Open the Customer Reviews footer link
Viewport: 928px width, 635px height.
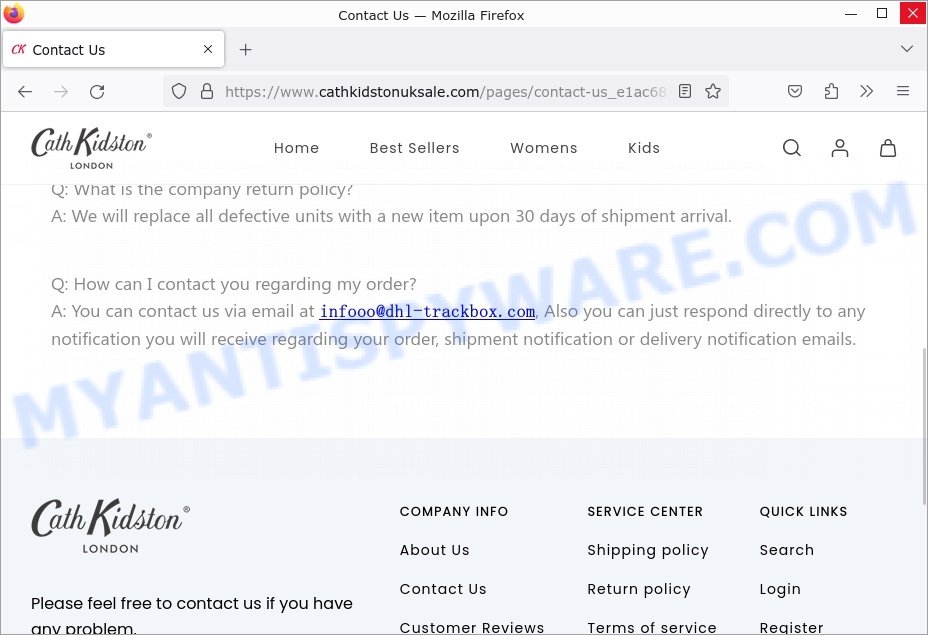472,627
